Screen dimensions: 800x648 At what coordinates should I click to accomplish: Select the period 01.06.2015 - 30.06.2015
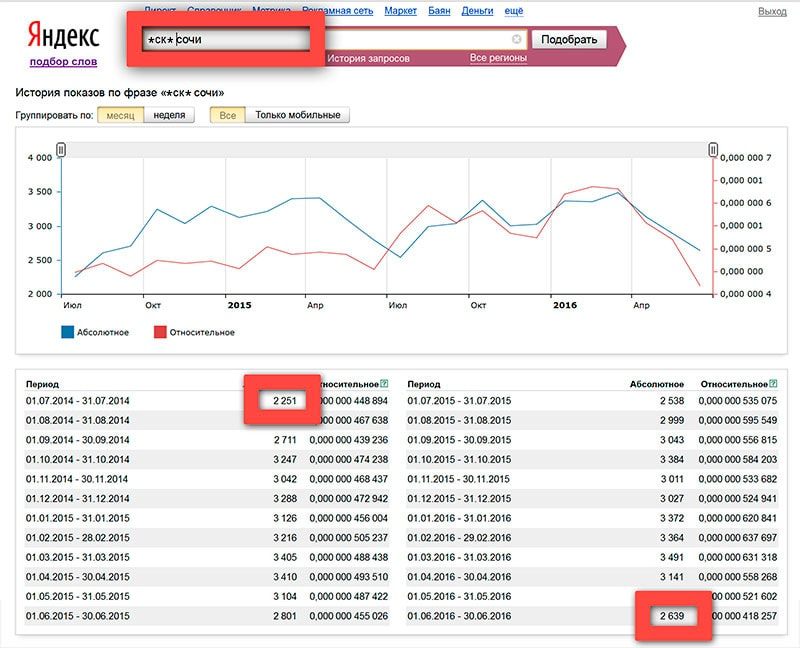tap(78, 616)
